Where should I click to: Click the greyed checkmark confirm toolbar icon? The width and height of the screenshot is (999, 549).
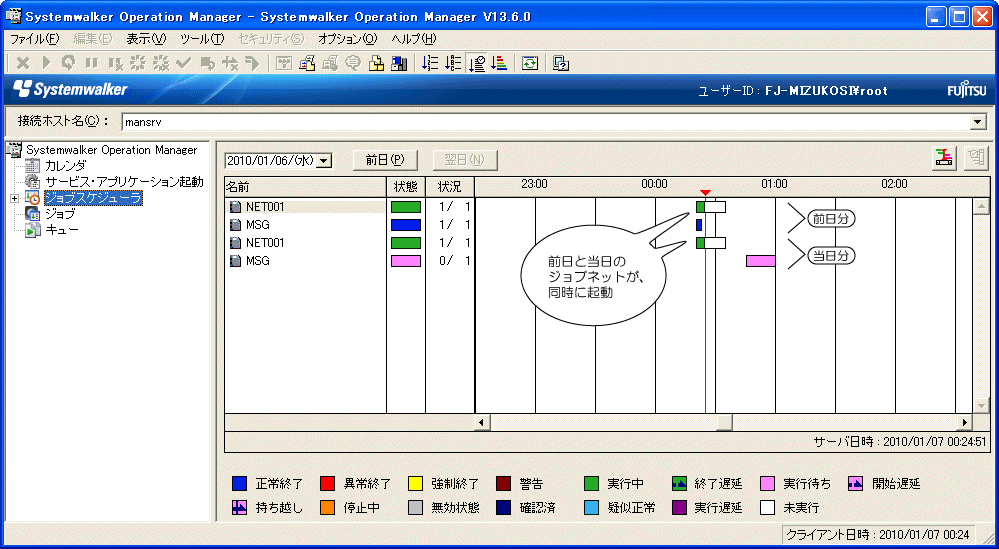click(184, 62)
